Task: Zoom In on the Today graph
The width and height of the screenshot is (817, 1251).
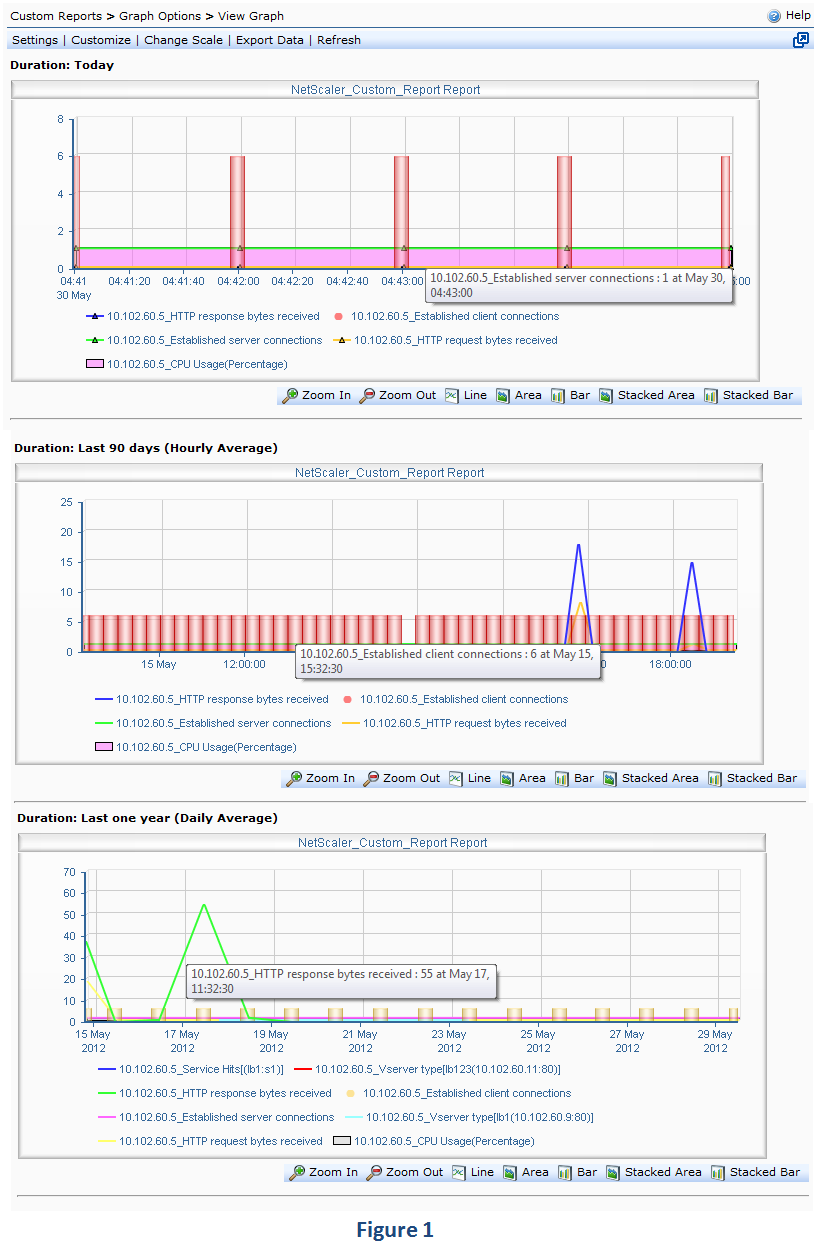Action: (317, 395)
